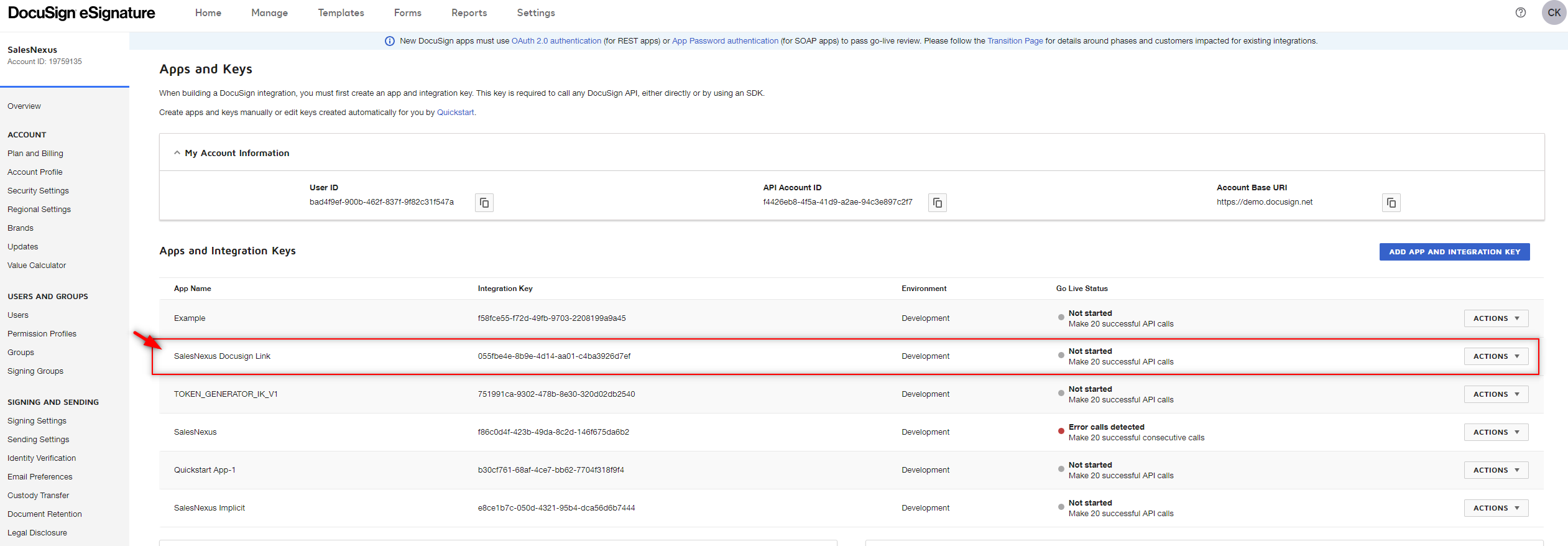
Task: Open Actions dropdown for Example app
Action: 1496,318
